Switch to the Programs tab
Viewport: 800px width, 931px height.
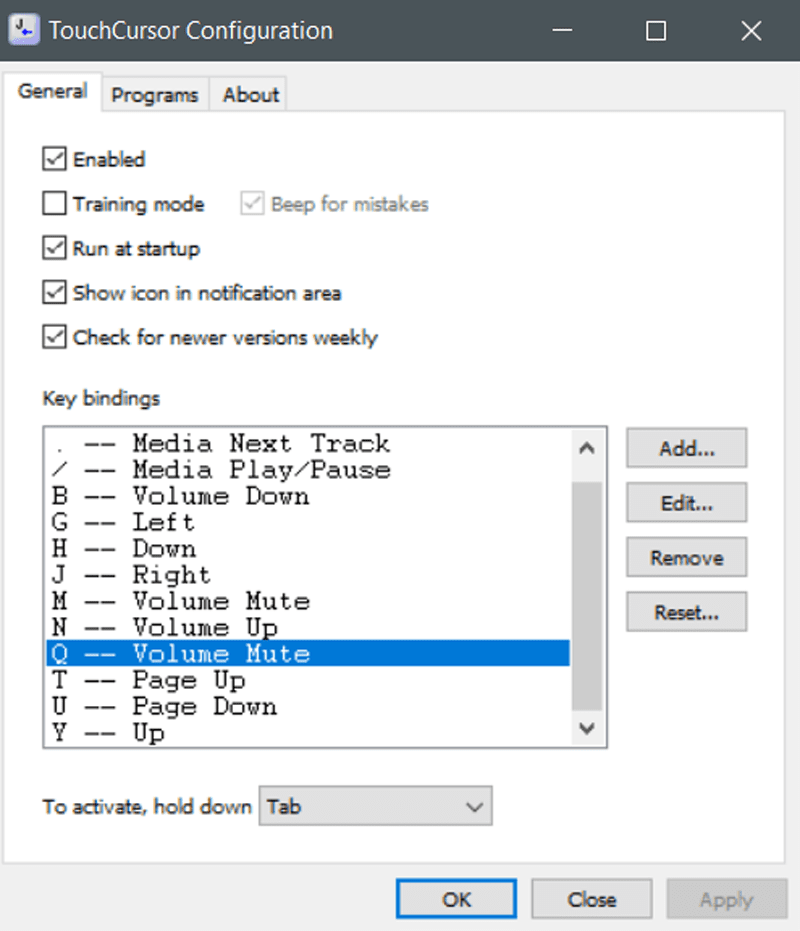pyautogui.click(x=155, y=94)
